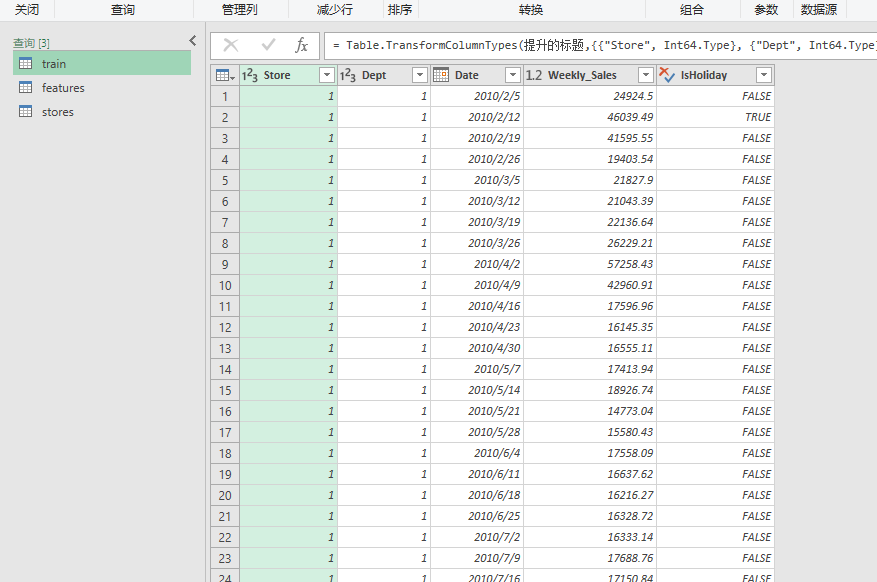Open IsHoliday column filter dropdown
Screen dimensions: 877x582
763,75
